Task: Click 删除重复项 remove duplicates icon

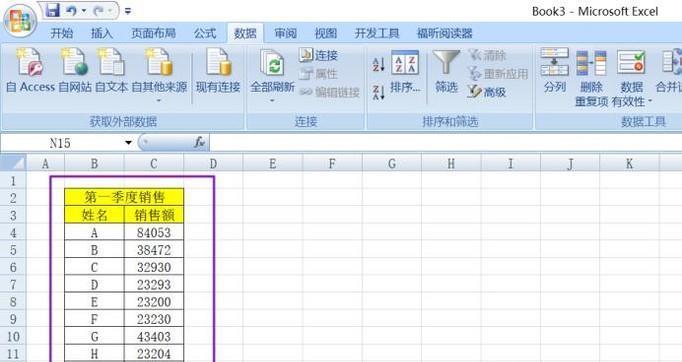Action: [x=591, y=62]
